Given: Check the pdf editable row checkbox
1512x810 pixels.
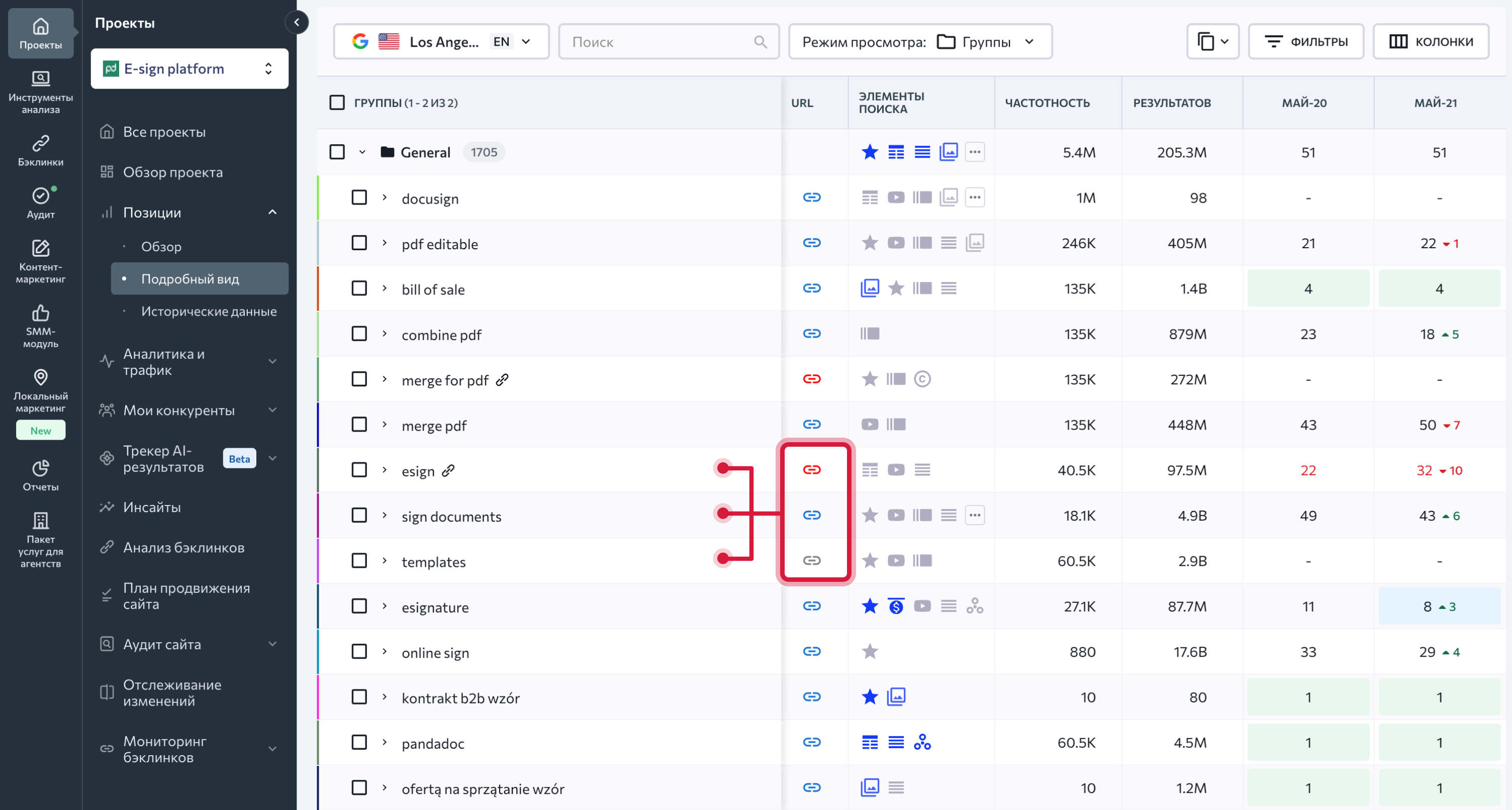Looking at the screenshot, I should [x=359, y=243].
